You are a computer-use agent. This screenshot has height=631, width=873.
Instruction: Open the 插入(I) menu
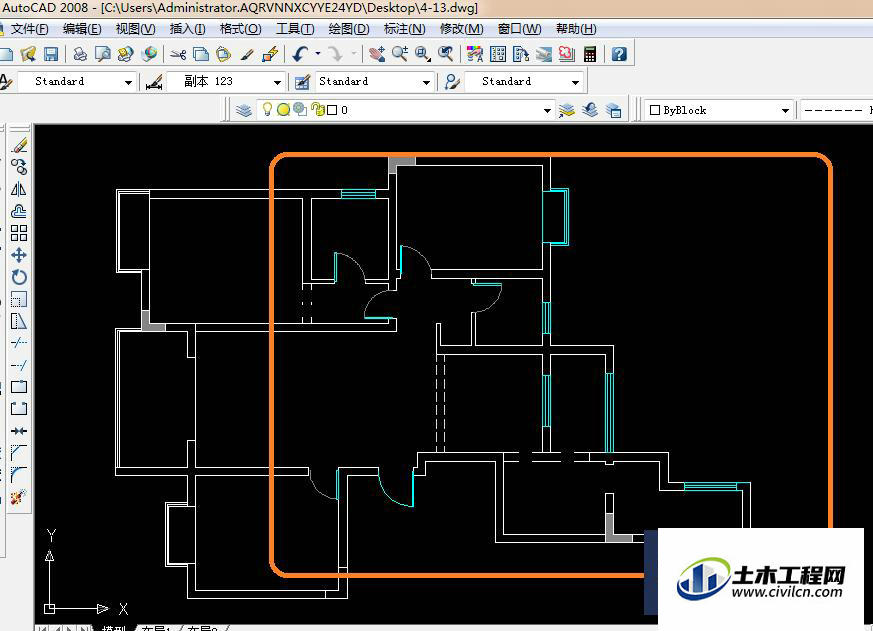tap(188, 29)
